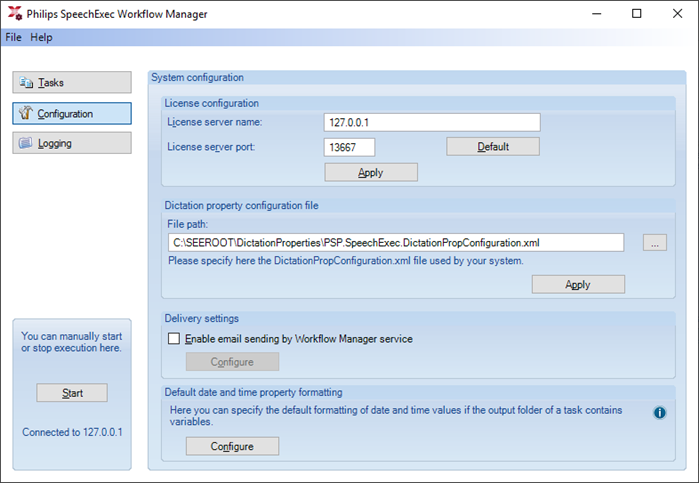Image resolution: width=699 pixels, height=483 pixels.
Task: Click the 'License configuration' group heading
Action: pos(212,103)
